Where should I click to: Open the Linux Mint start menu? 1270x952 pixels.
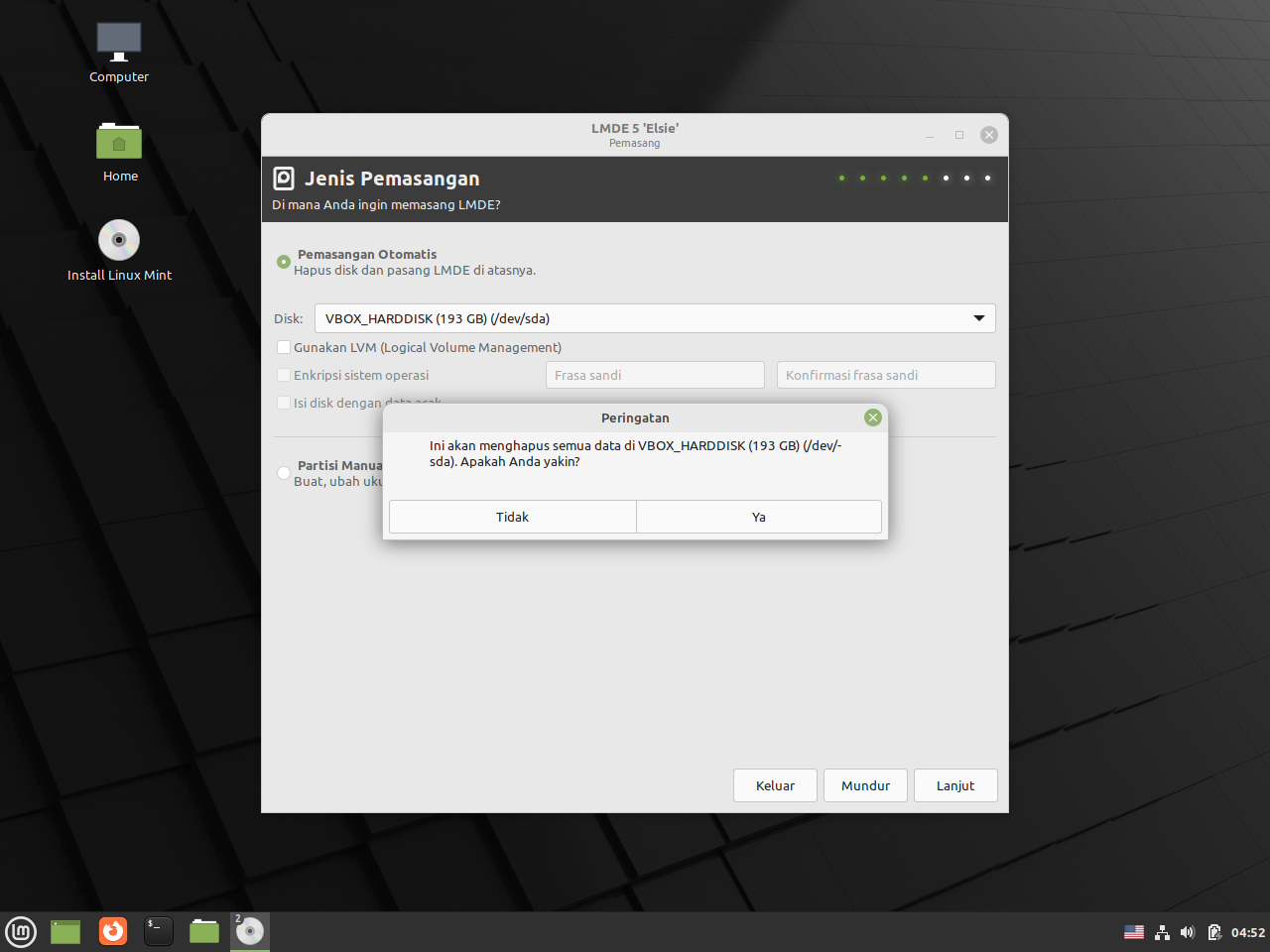[x=21, y=931]
